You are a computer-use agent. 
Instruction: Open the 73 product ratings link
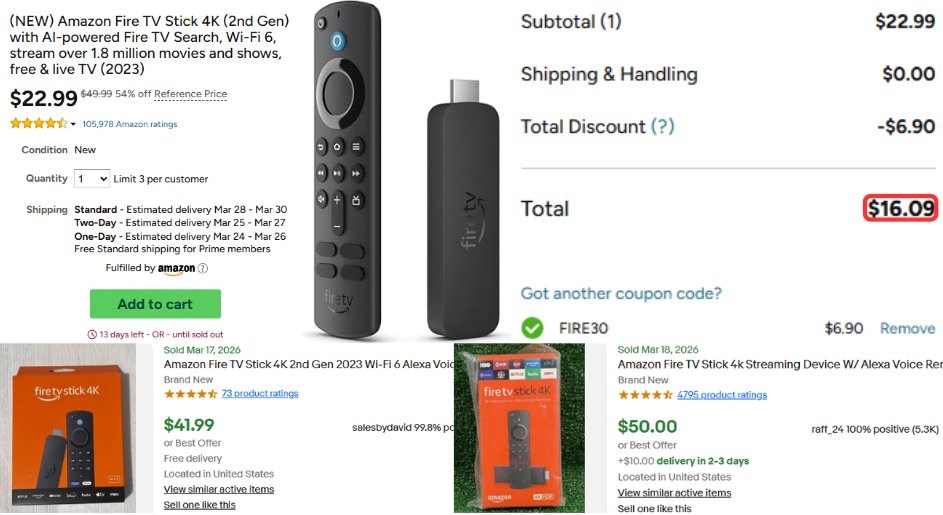pos(260,393)
